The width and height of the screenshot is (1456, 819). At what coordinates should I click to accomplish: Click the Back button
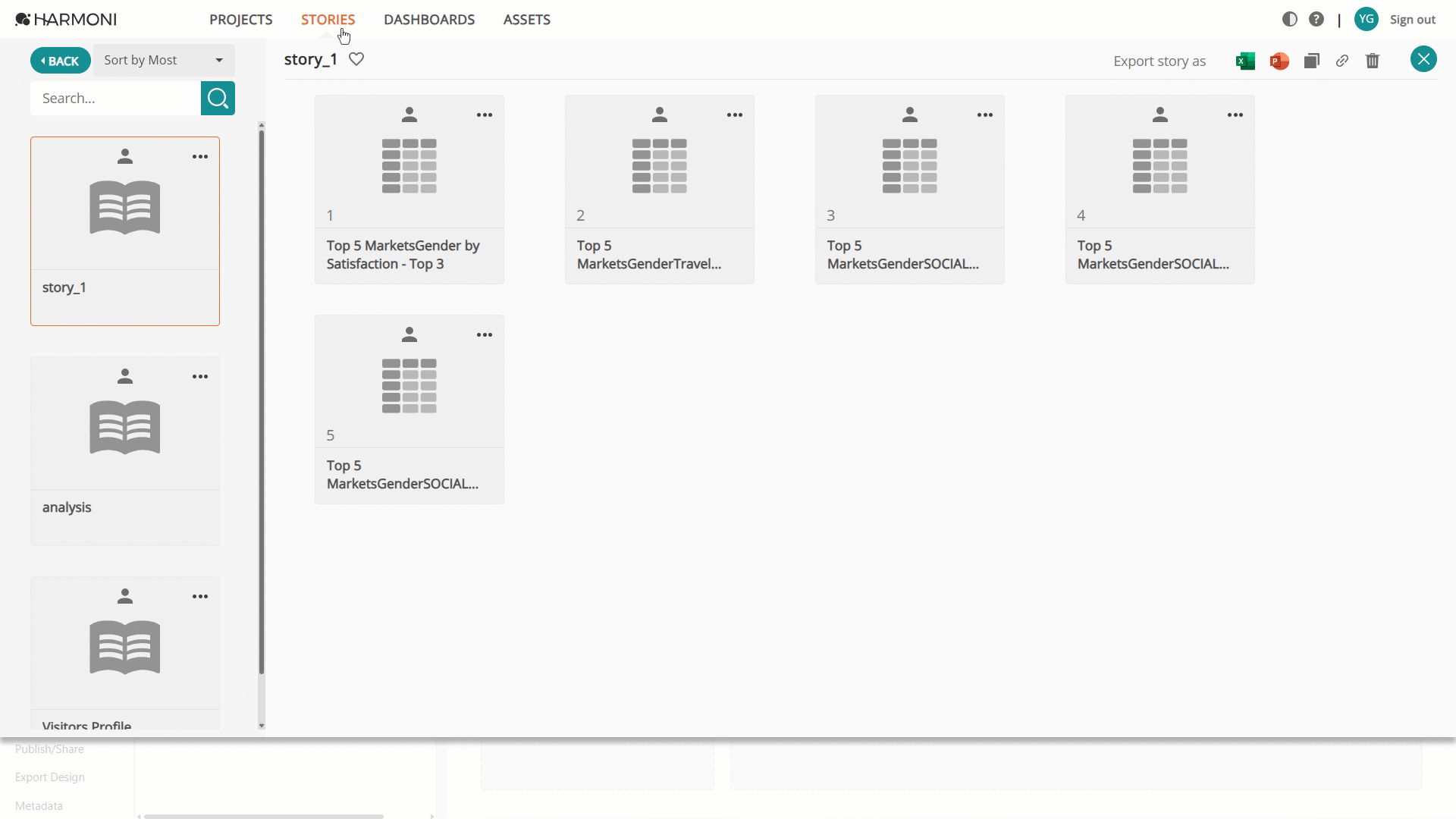(61, 61)
